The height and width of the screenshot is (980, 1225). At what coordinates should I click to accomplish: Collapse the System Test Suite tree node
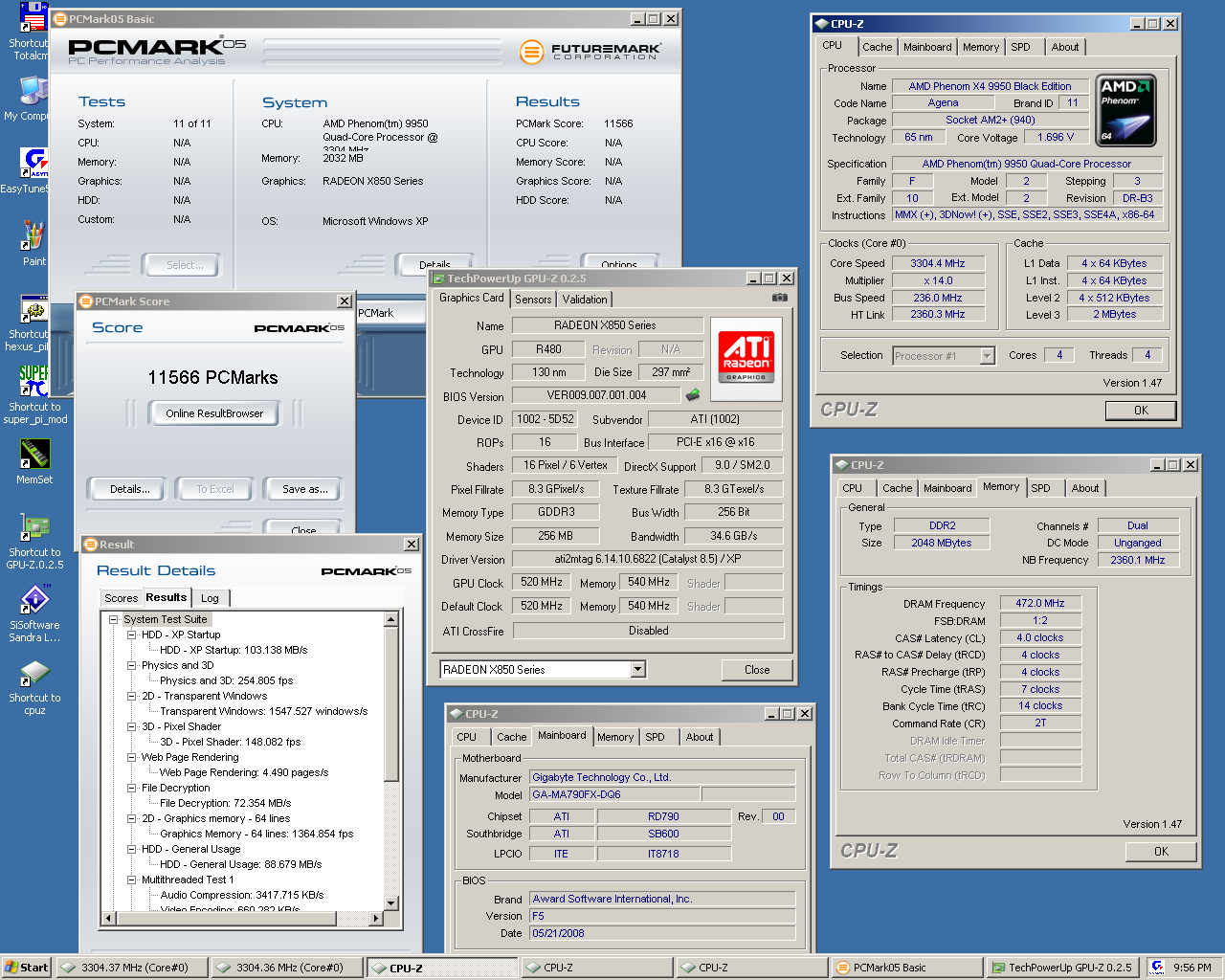(x=113, y=619)
